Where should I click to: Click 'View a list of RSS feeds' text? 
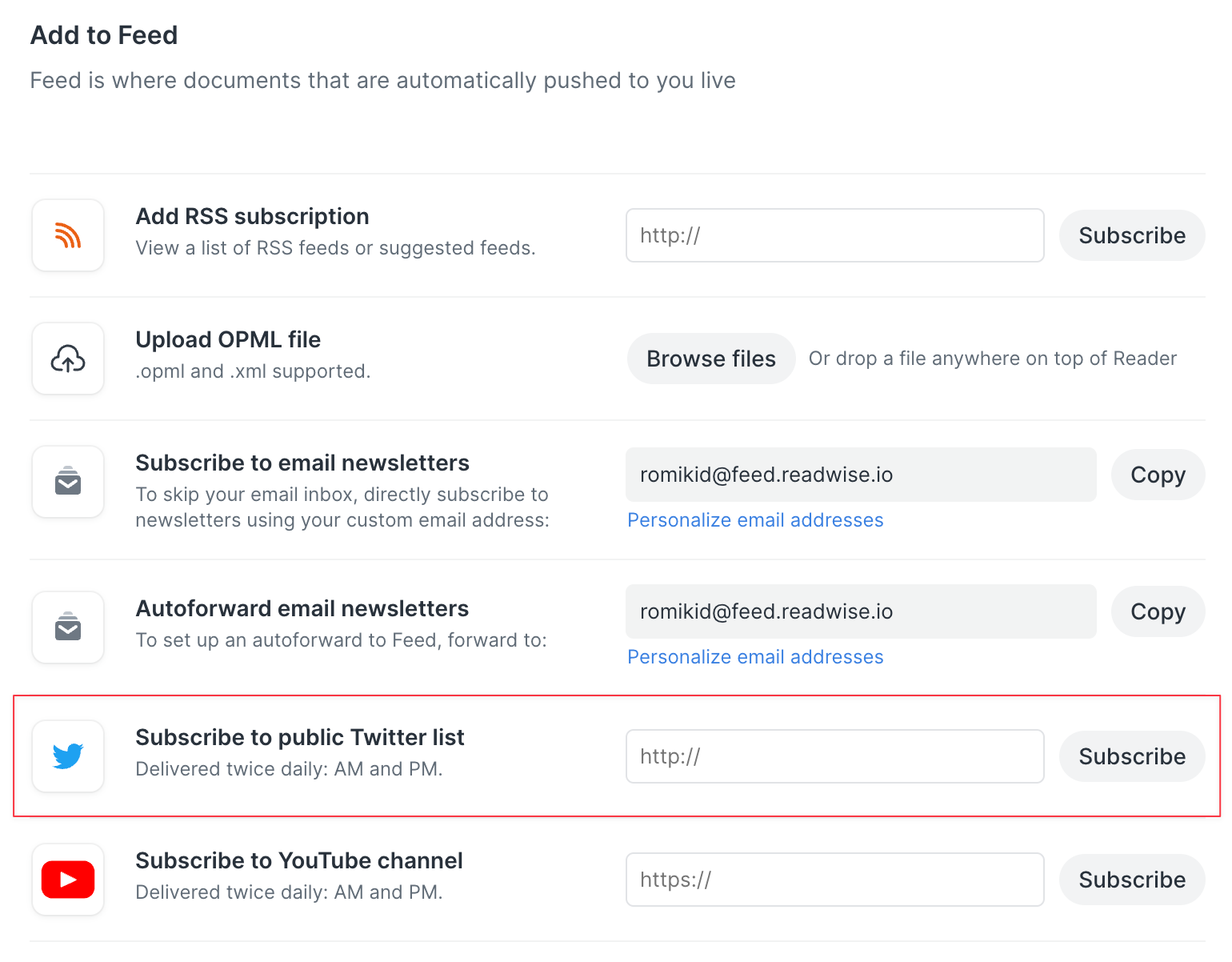tap(242, 248)
